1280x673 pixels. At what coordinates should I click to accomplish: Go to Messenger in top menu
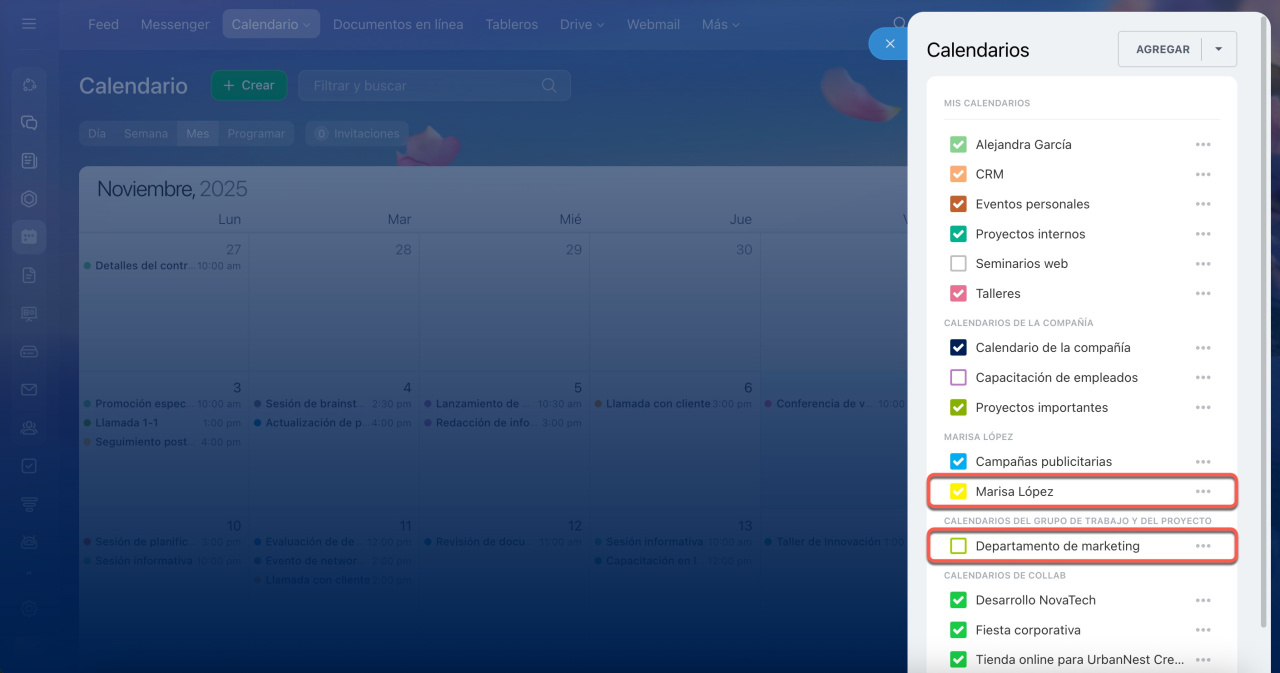click(175, 24)
